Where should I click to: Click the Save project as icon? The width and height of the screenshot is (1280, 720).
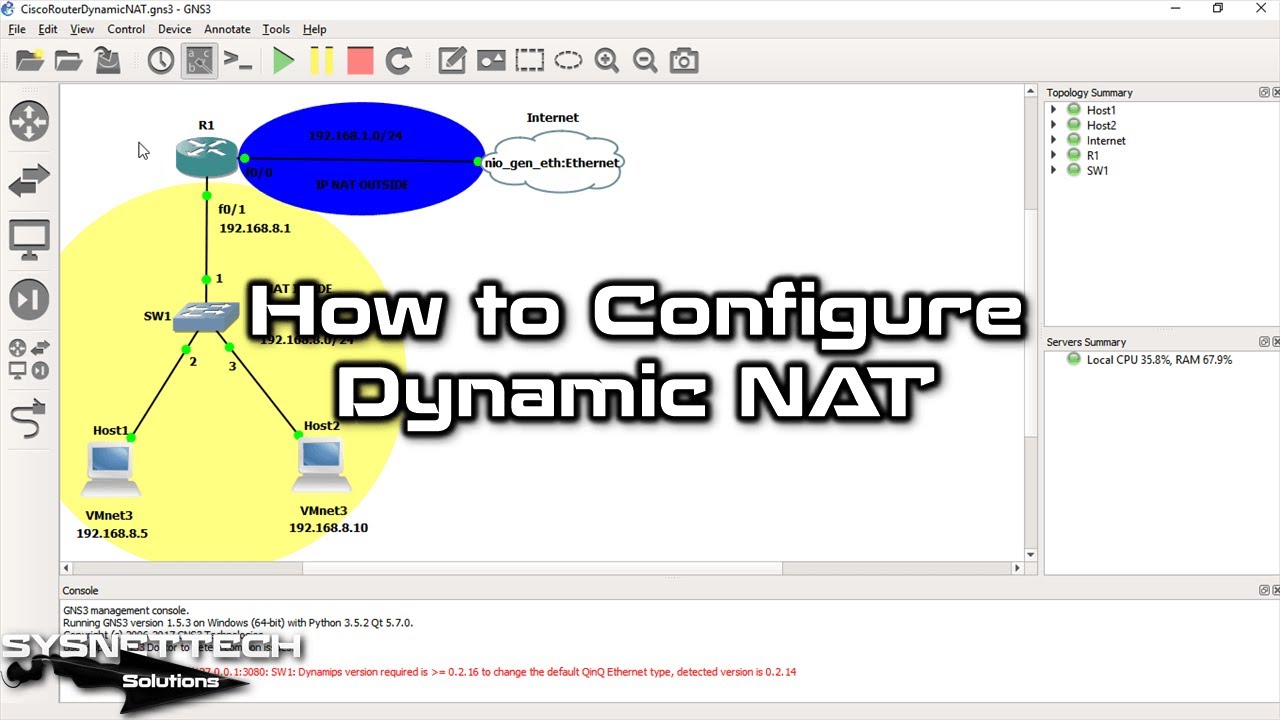click(x=107, y=61)
